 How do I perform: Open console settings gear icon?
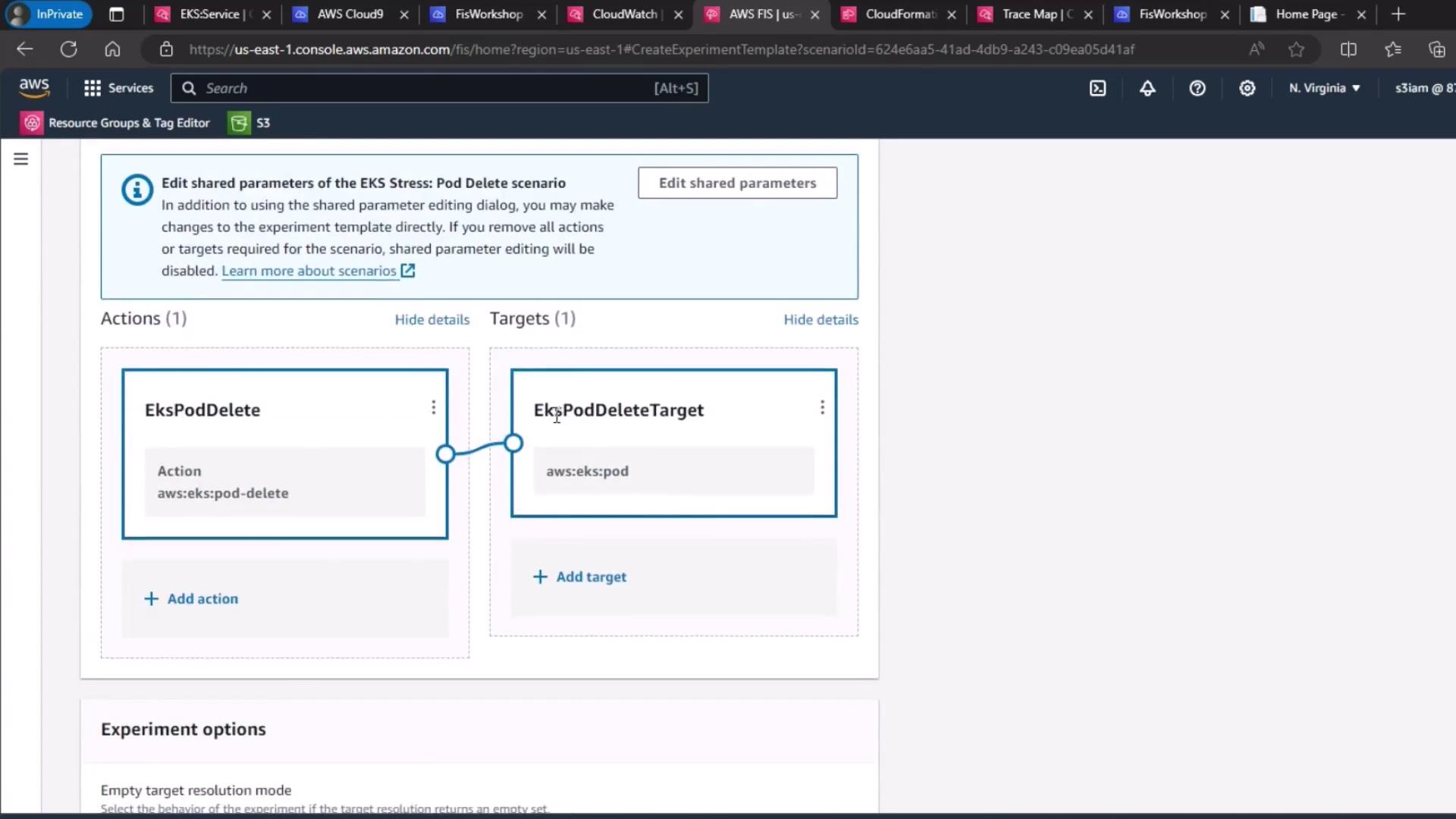pos(1247,88)
